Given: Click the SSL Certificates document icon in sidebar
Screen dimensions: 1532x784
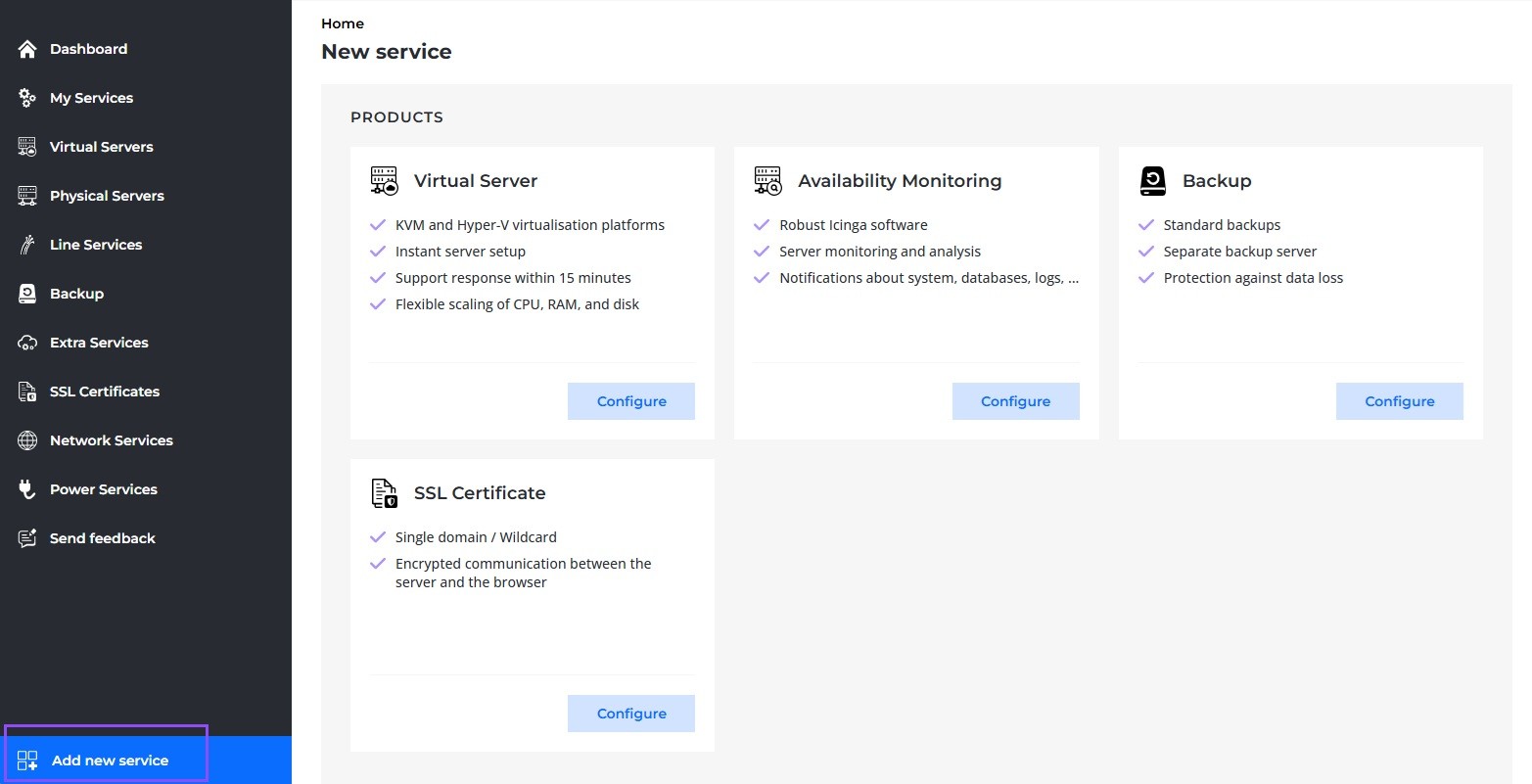Looking at the screenshot, I should [x=27, y=392].
